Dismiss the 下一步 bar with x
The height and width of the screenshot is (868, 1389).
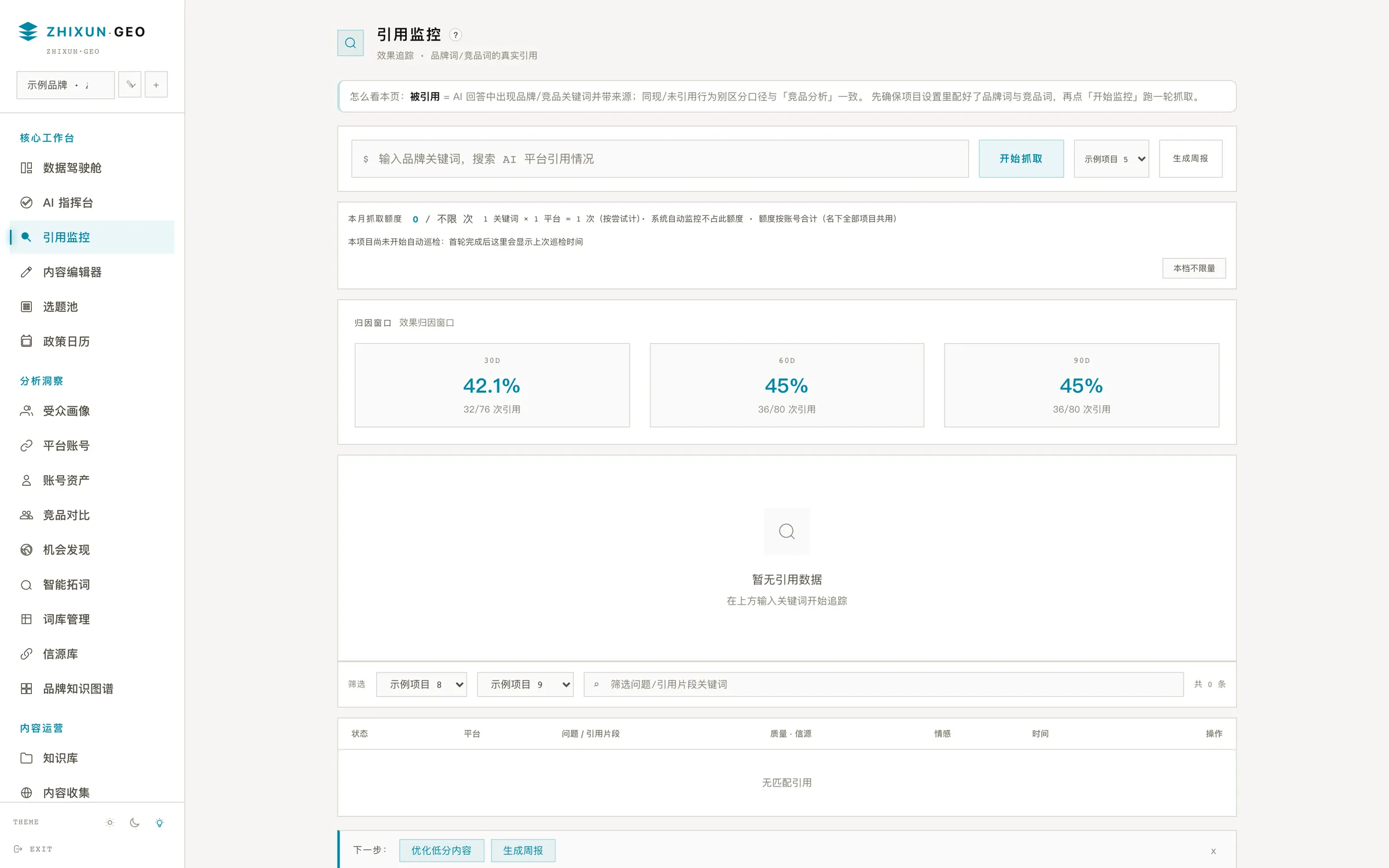pyautogui.click(x=1213, y=851)
